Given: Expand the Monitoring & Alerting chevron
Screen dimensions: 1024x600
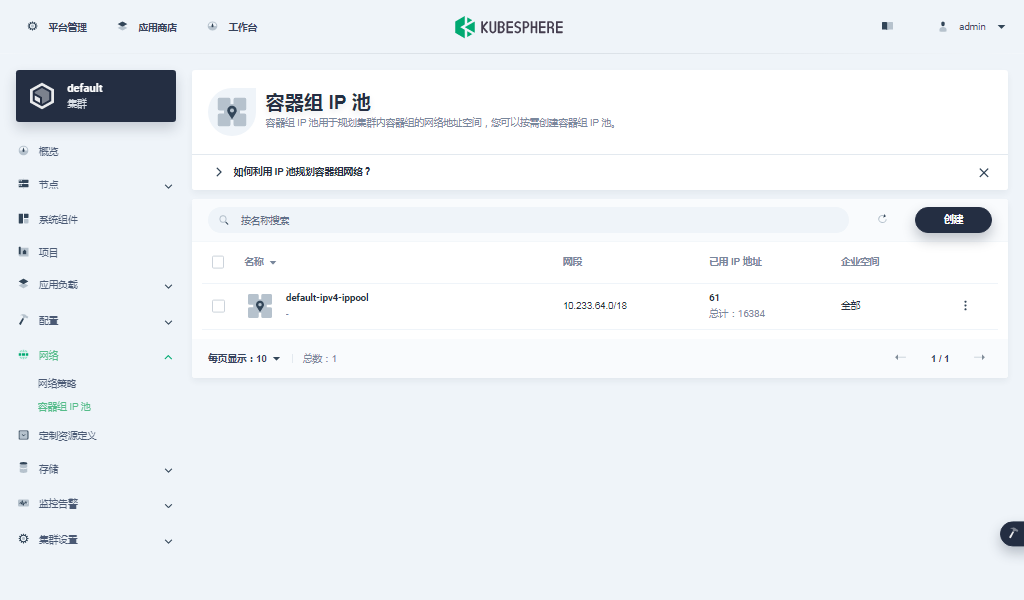Looking at the screenshot, I should coord(168,506).
